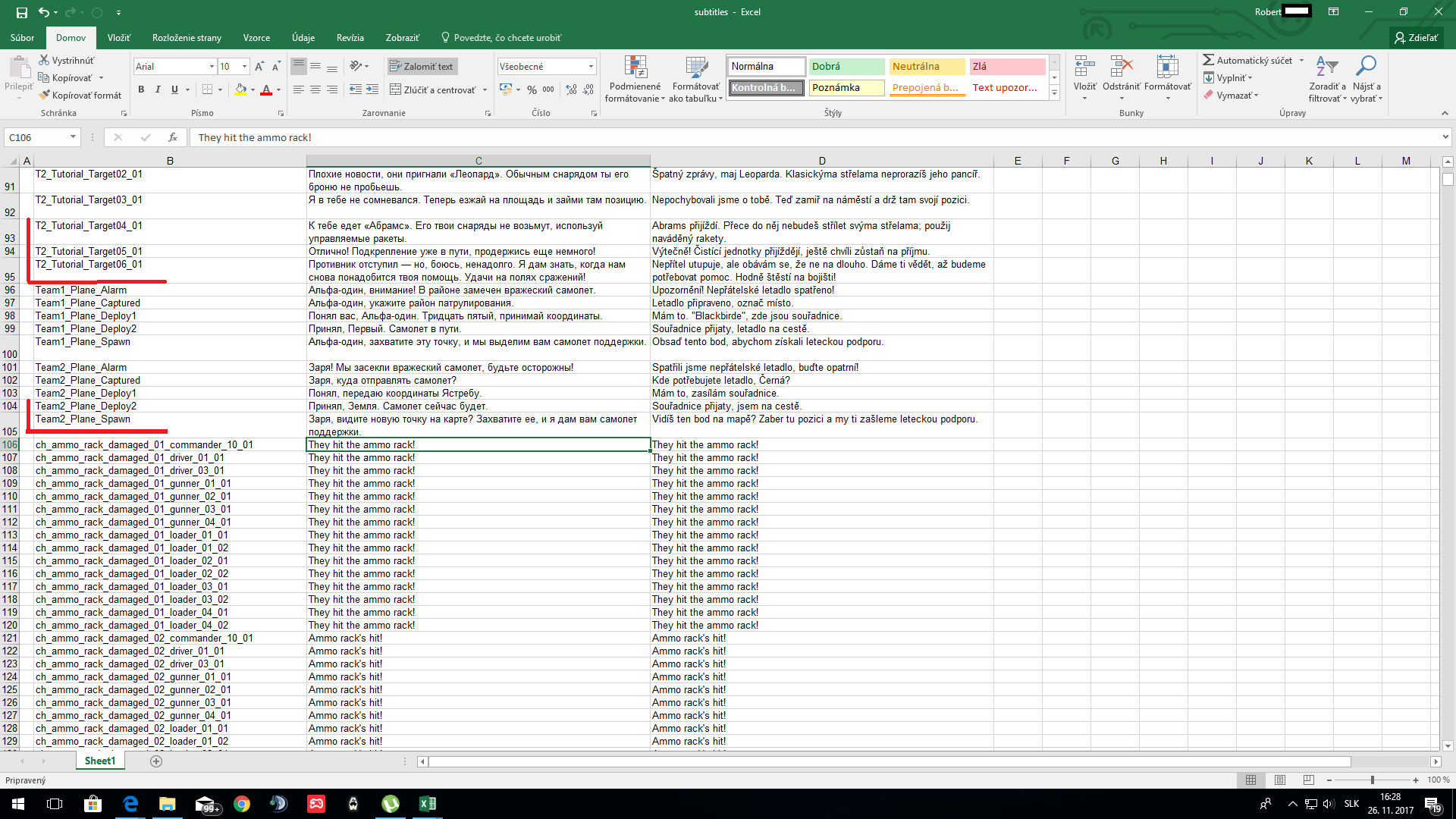Select Center alignment icon
Image resolution: width=1456 pixels, height=819 pixels.
point(315,89)
